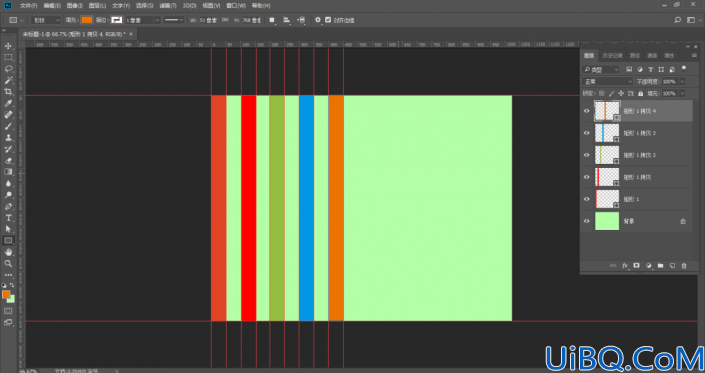Click the height H input field

coord(251,20)
